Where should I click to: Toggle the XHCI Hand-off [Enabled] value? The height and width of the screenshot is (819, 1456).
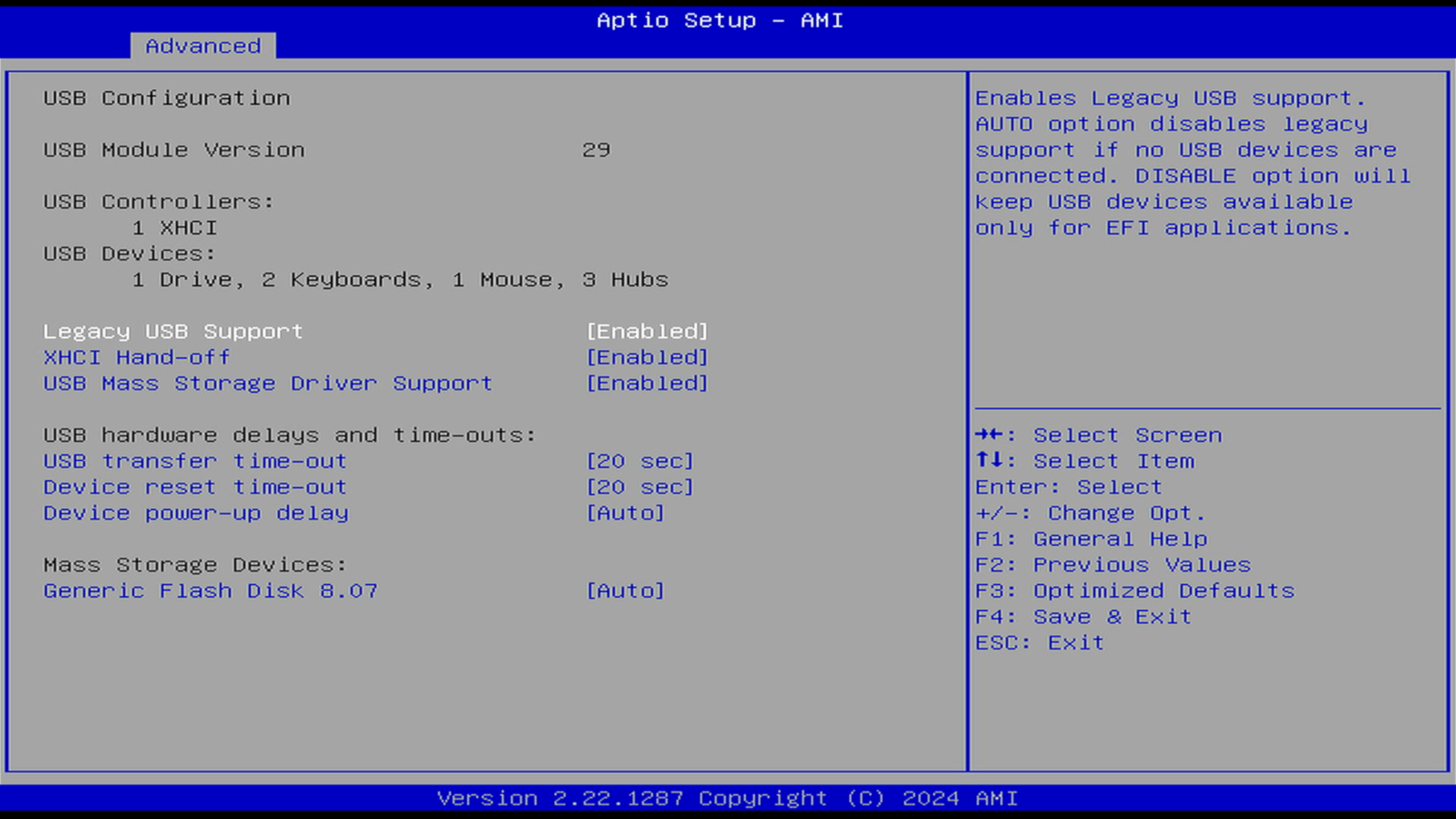coord(646,357)
